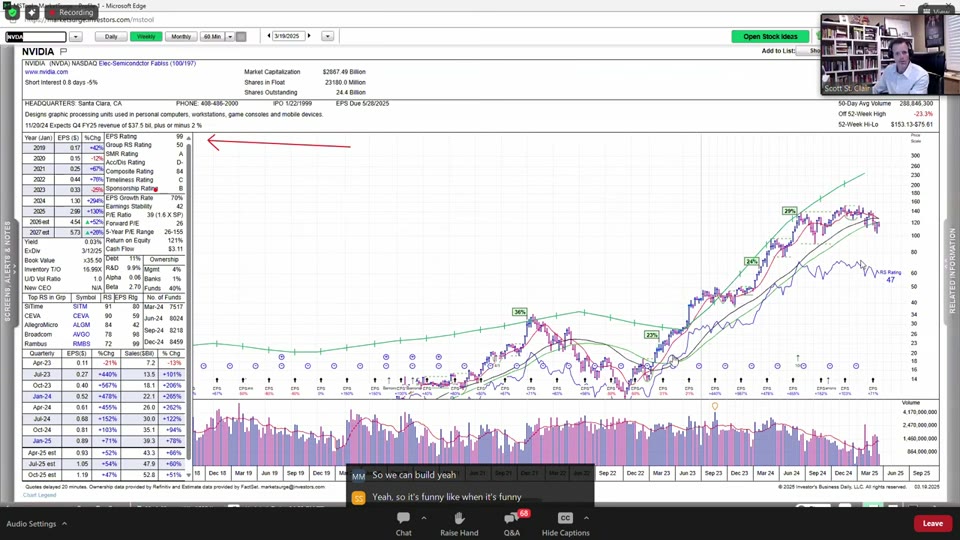Click the 29% marker on chart
Screen dimensions: 960x540
point(790,211)
